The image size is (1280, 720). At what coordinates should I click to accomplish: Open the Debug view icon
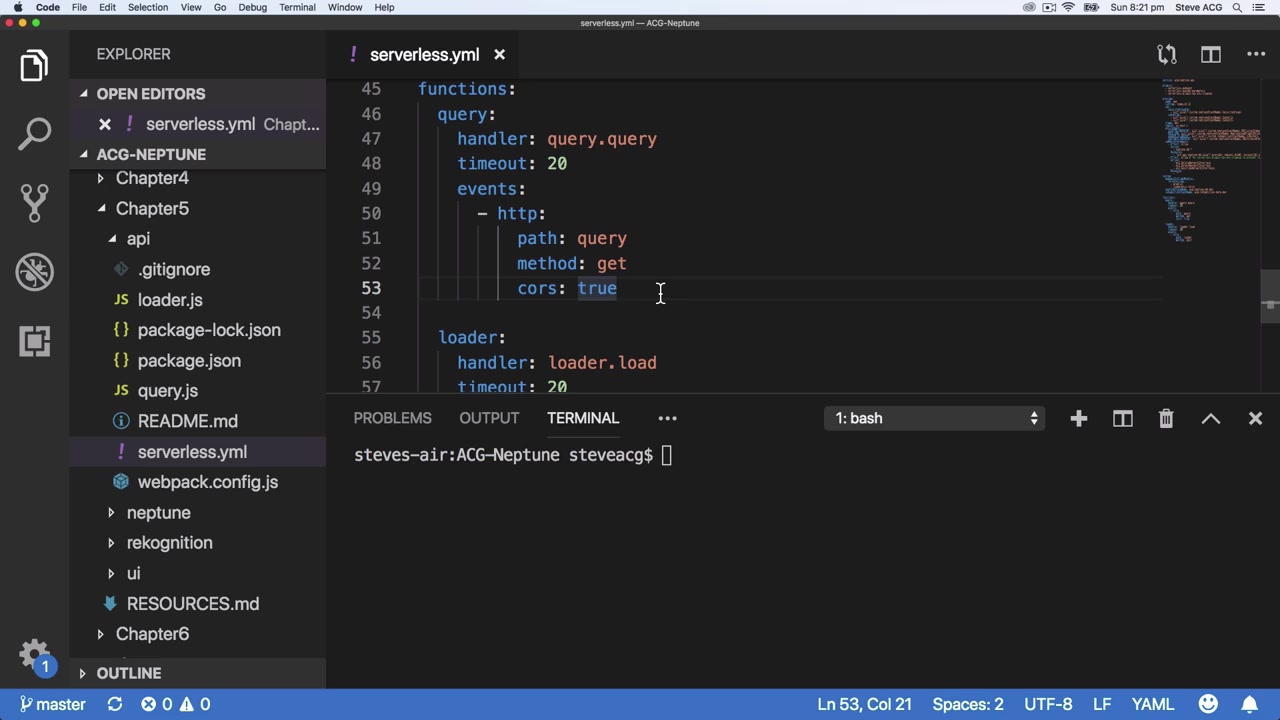34,272
